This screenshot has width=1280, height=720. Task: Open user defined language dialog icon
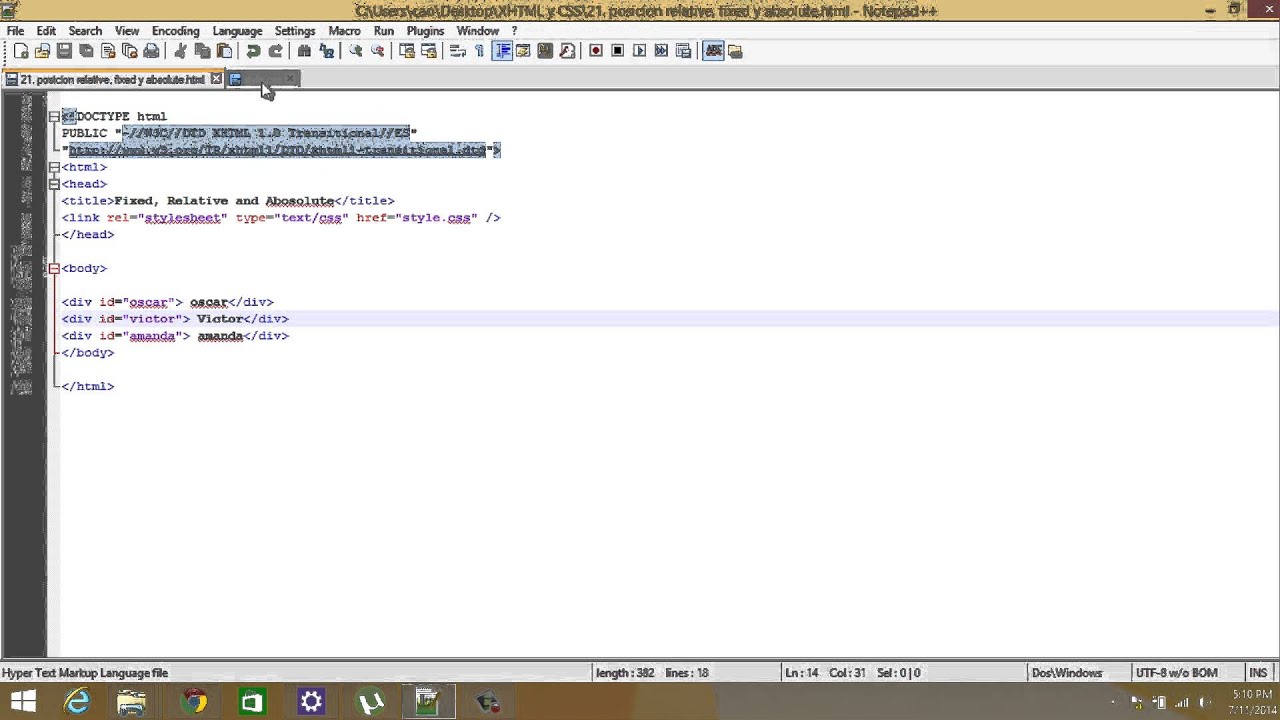523,51
